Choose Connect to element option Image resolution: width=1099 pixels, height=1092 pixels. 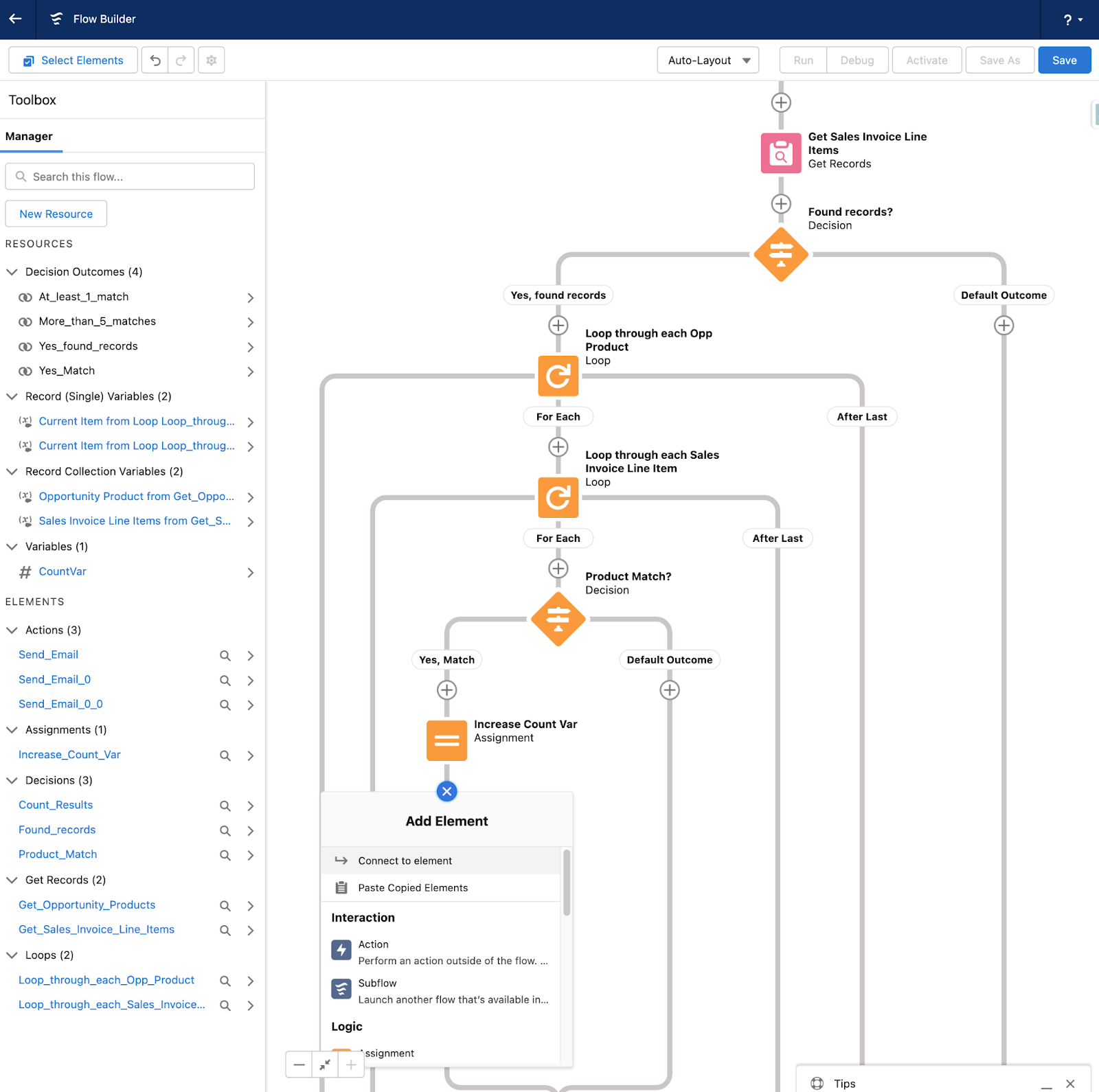(x=405, y=861)
